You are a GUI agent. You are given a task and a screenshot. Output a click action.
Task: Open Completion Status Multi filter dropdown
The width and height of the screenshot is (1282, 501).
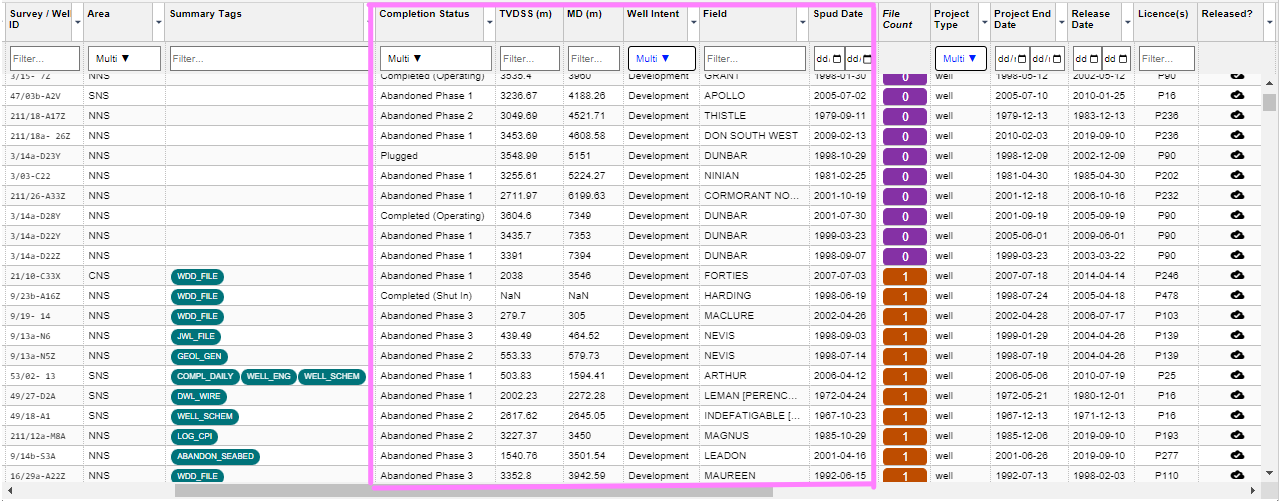(436, 59)
